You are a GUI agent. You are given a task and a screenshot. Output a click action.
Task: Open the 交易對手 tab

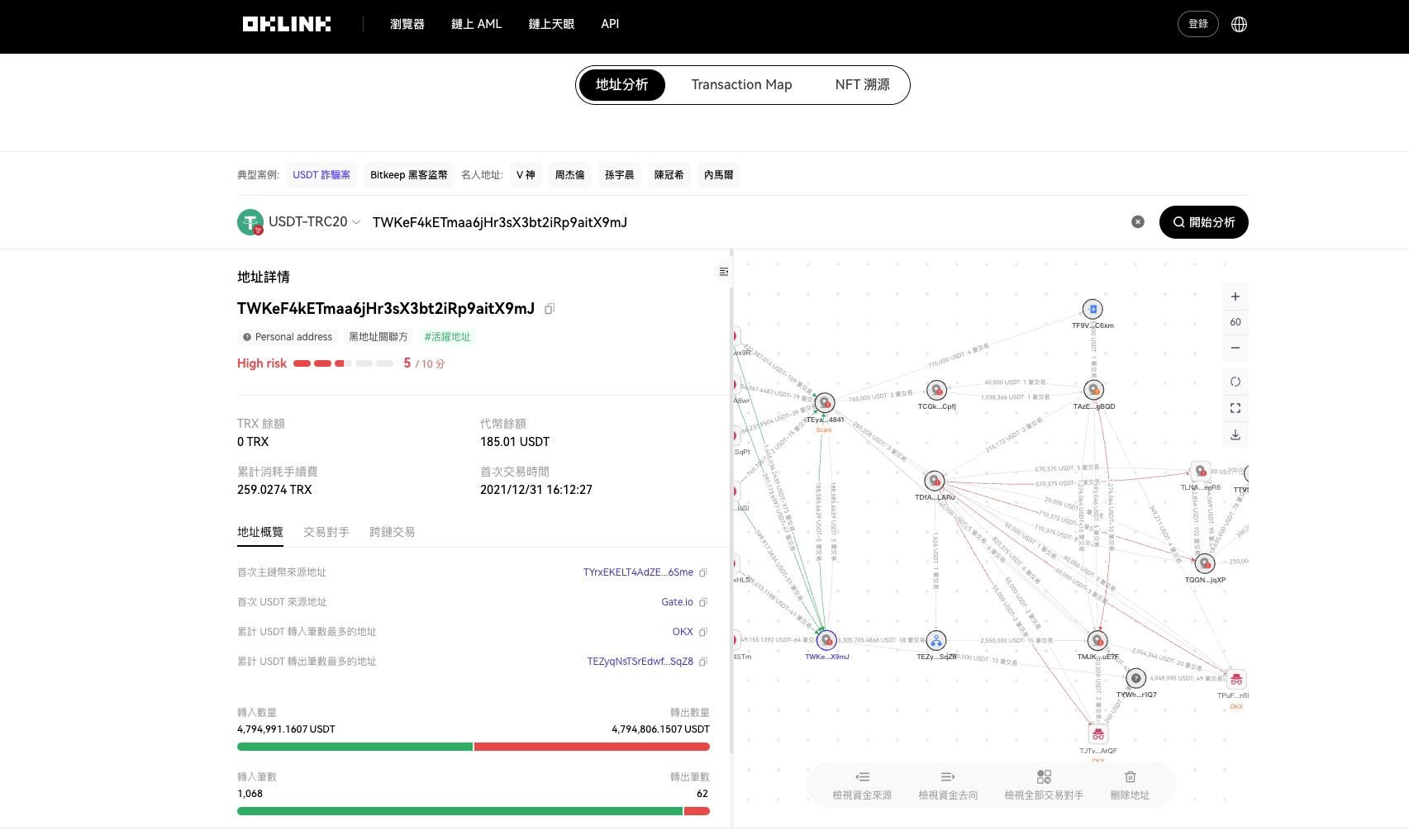[x=326, y=532]
